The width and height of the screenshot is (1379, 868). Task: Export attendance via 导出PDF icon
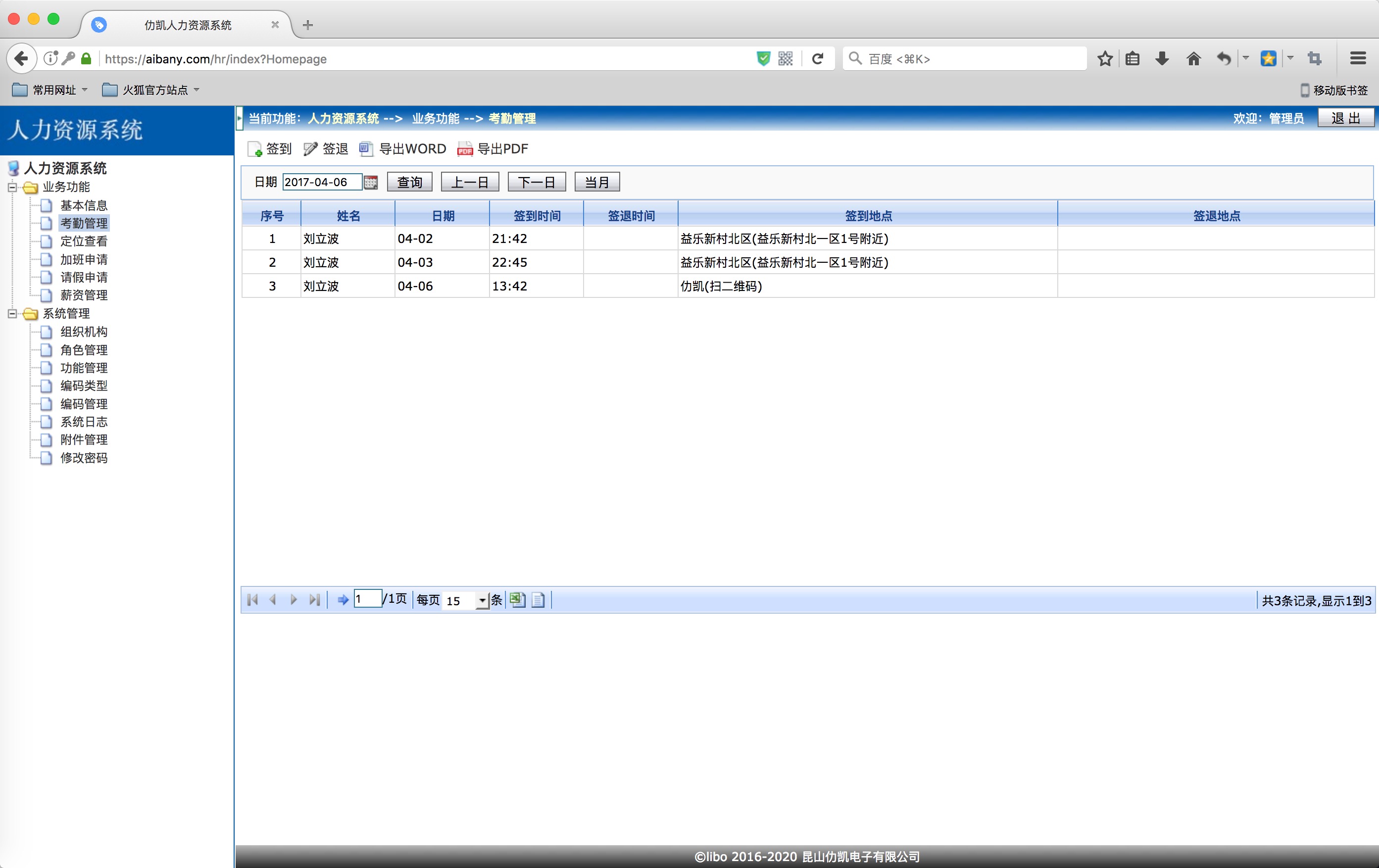(x=464, y=149)
